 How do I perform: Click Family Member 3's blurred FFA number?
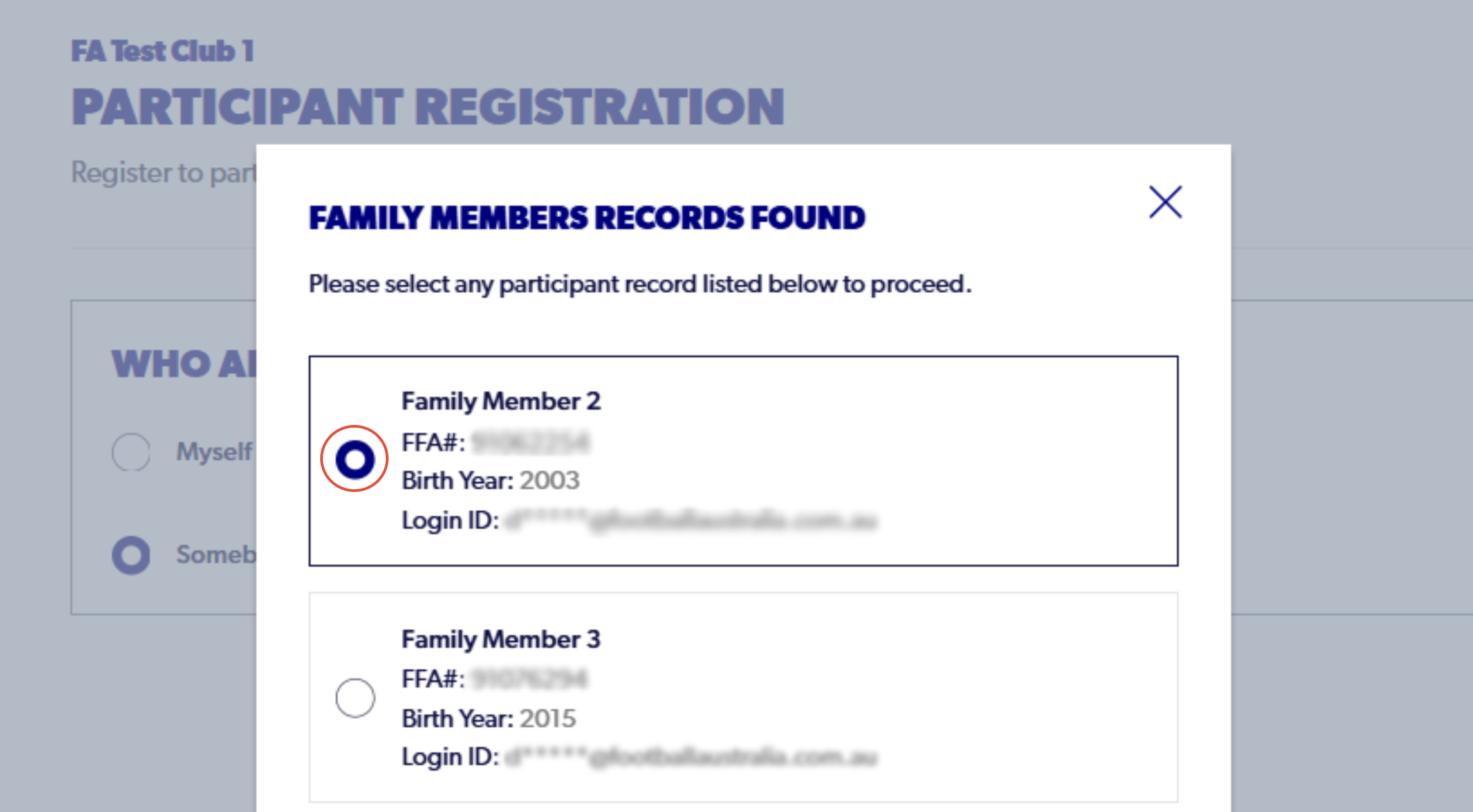pos(529,679)
